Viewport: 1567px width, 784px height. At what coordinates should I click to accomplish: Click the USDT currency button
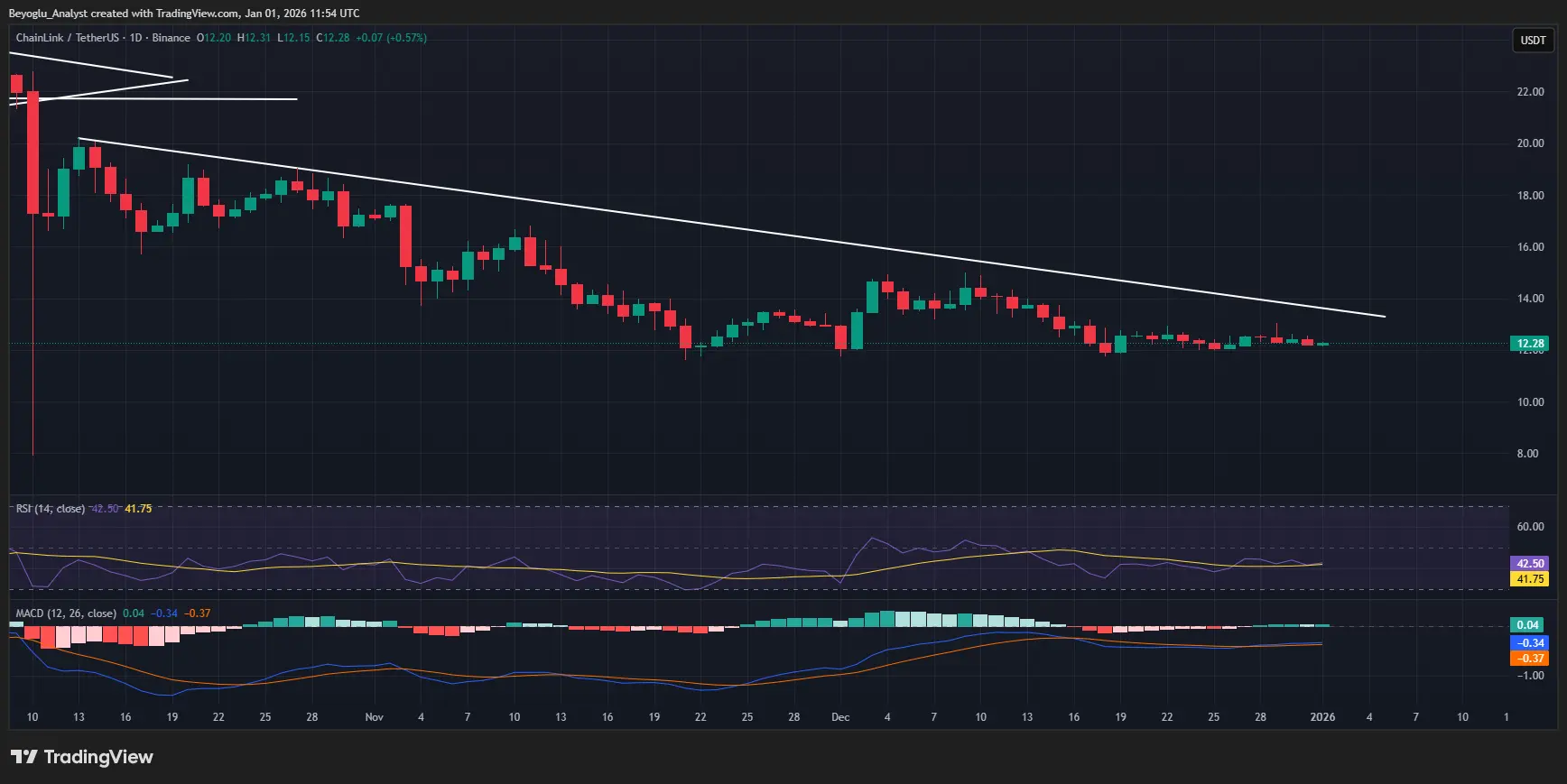[x=1533, y=40]
